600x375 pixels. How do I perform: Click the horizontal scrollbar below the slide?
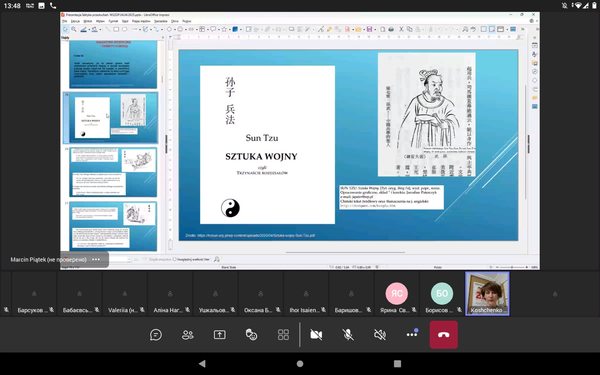tap(345, 253)
